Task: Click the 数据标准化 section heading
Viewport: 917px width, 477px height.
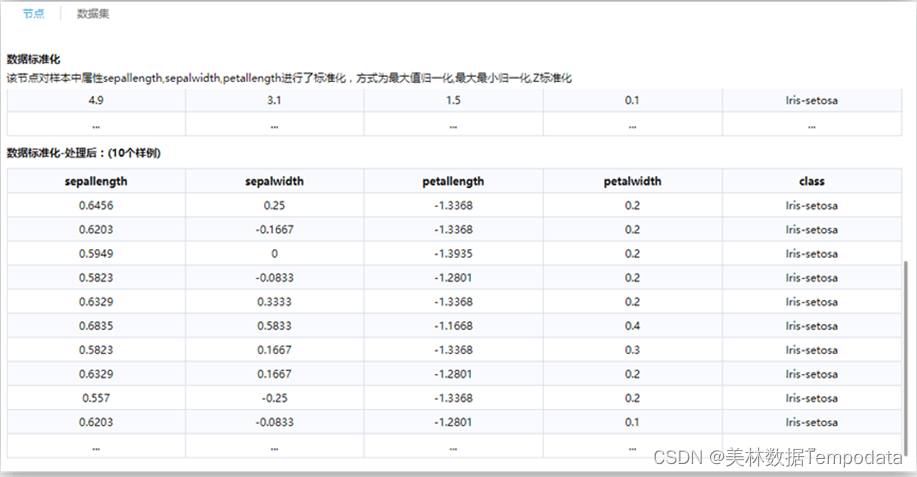Action: click(33, 59)
